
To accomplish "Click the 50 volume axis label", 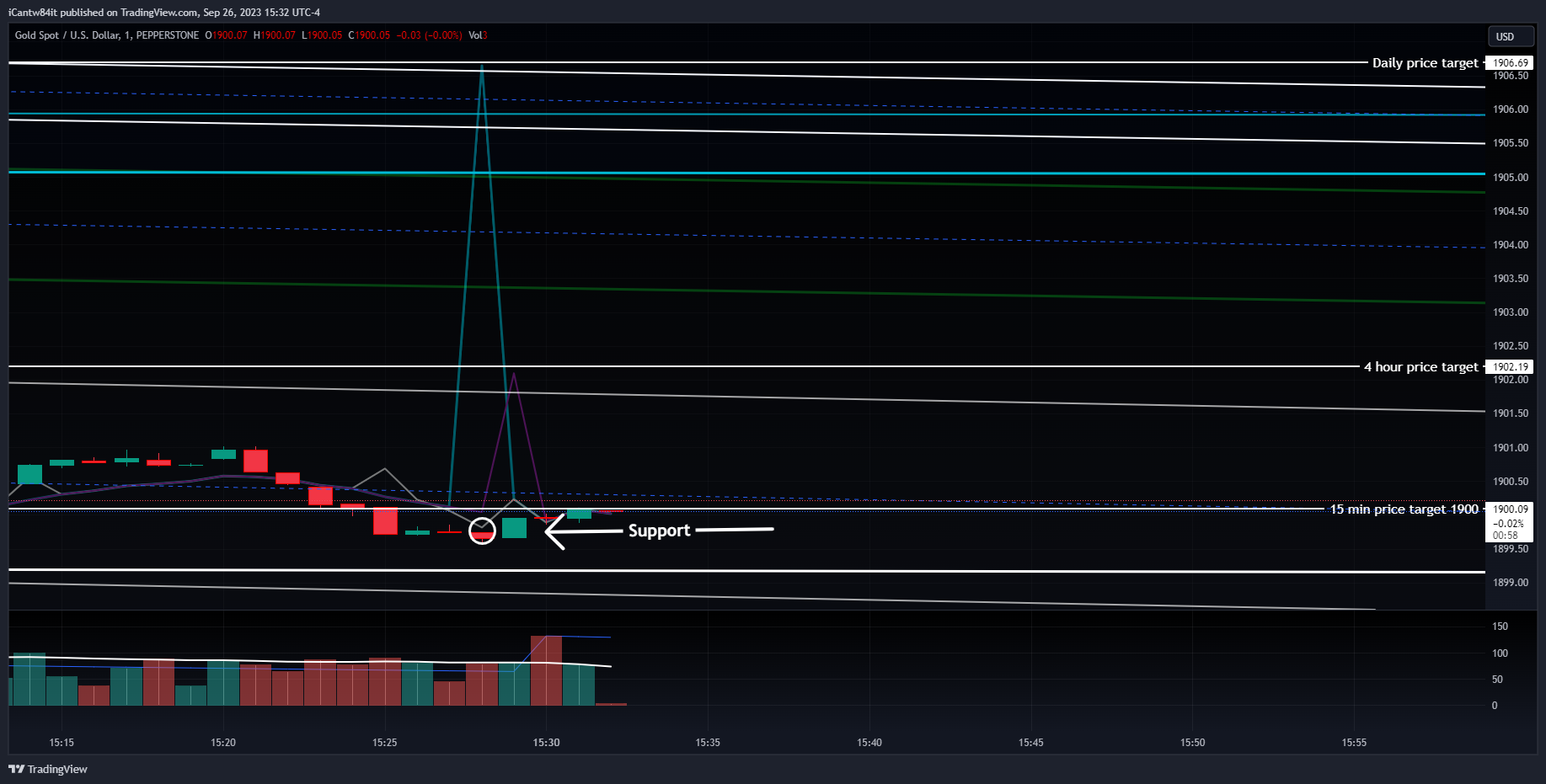I will [x=1497, y=680].
